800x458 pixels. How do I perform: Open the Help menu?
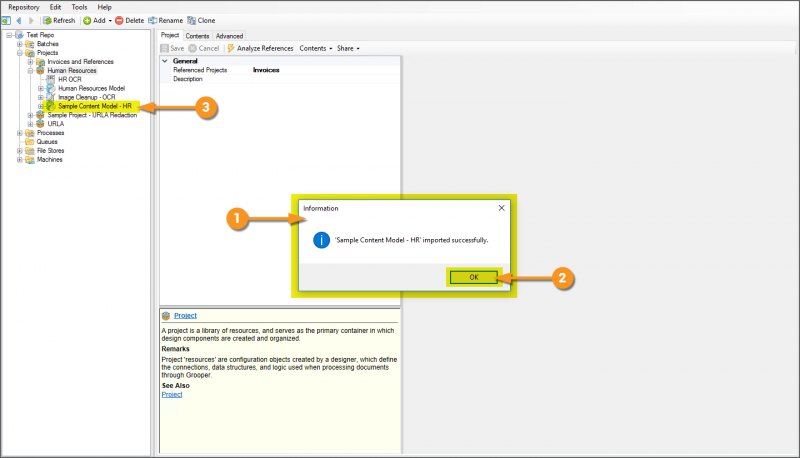pyautogui.click(x=105, y=7)
